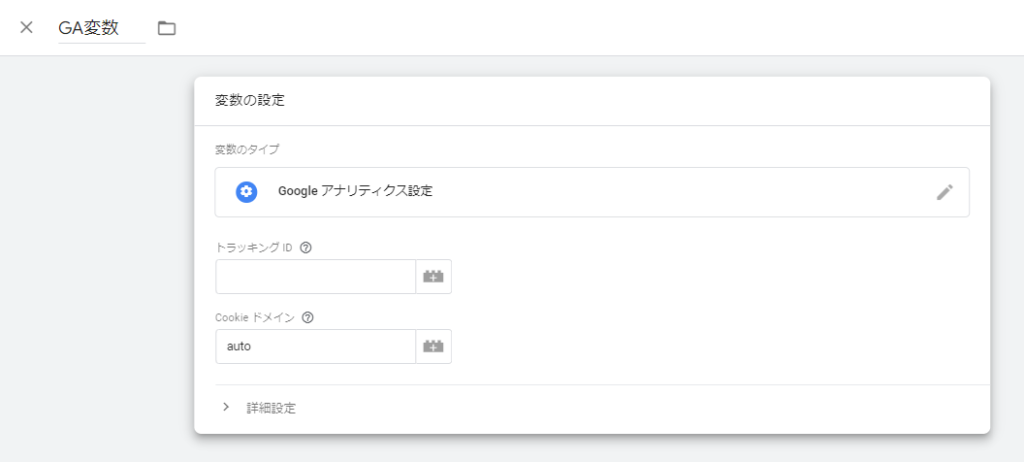Focus the トラッキング ID input field
This screenshot has width=1024, height=462.
pos(315,276)
